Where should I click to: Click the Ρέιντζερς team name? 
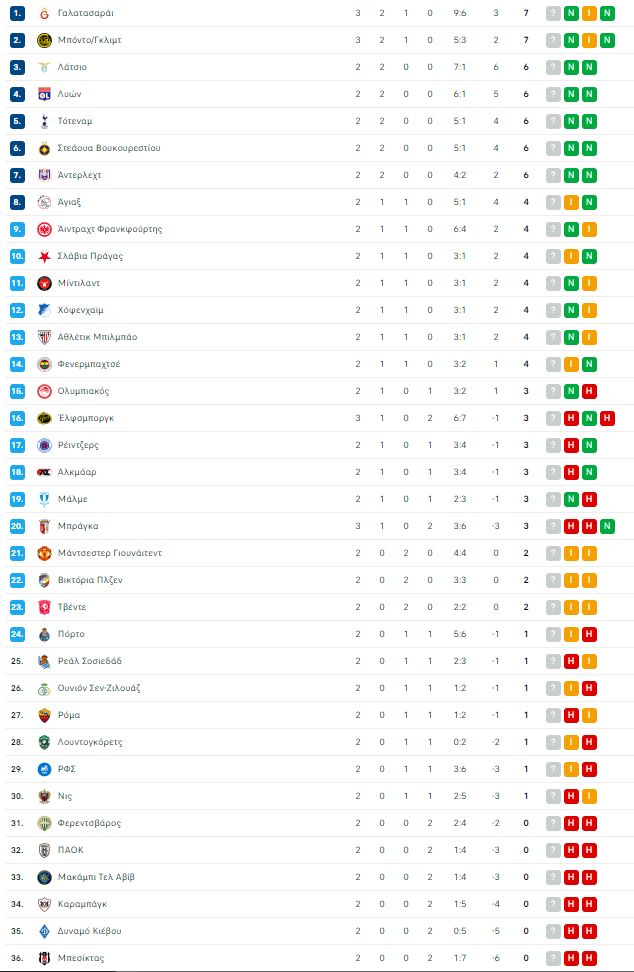click(78, 445)
